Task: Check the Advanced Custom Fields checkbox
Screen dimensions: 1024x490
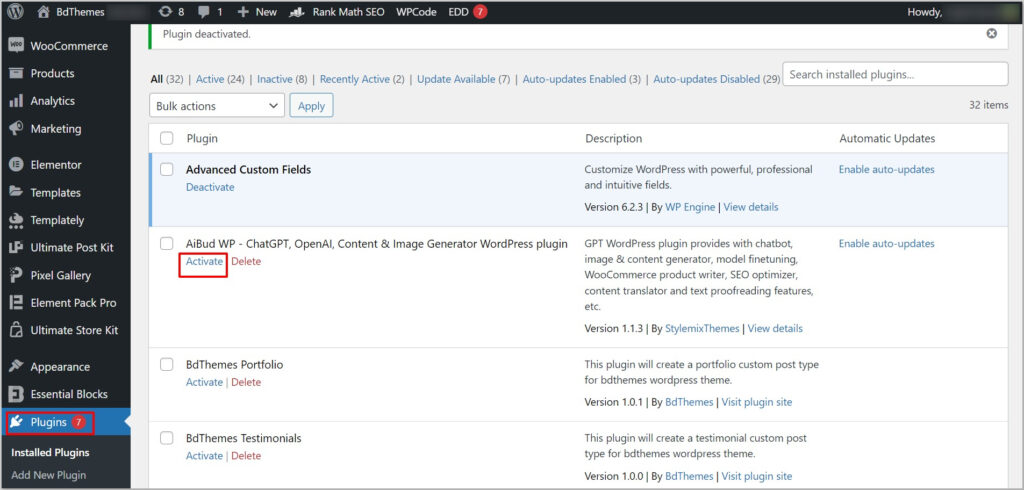Action: click(167, 169)
